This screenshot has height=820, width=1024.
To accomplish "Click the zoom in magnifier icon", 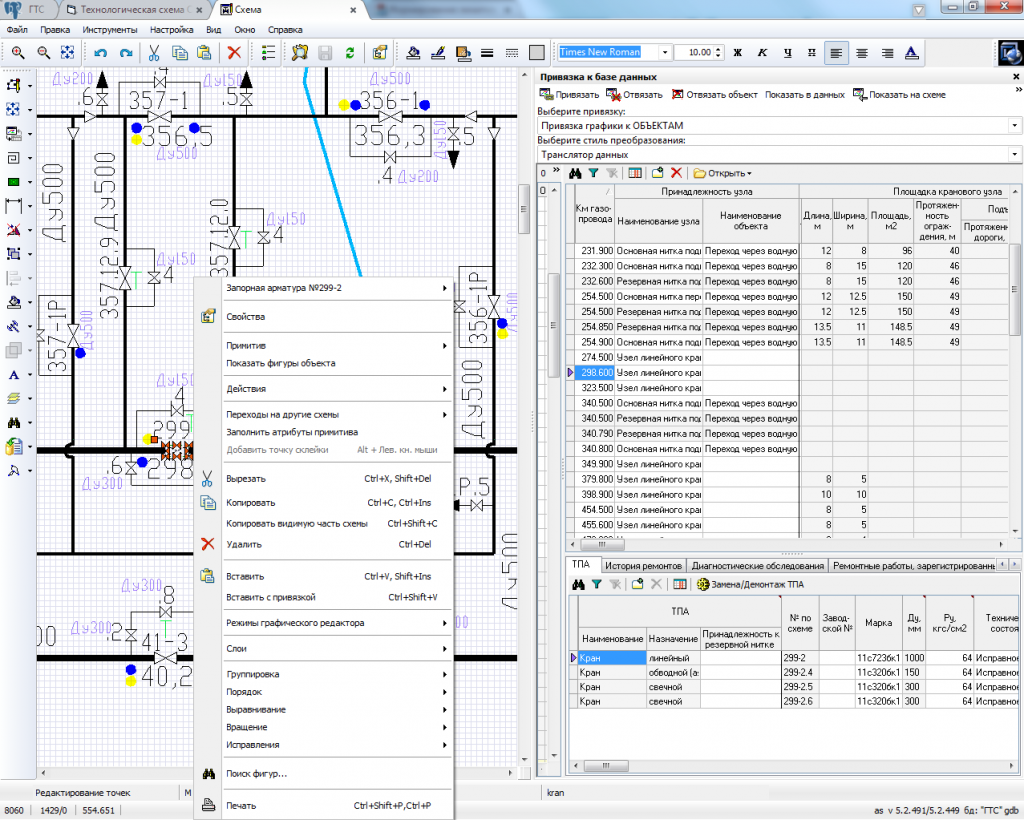I will coord(18,53).
